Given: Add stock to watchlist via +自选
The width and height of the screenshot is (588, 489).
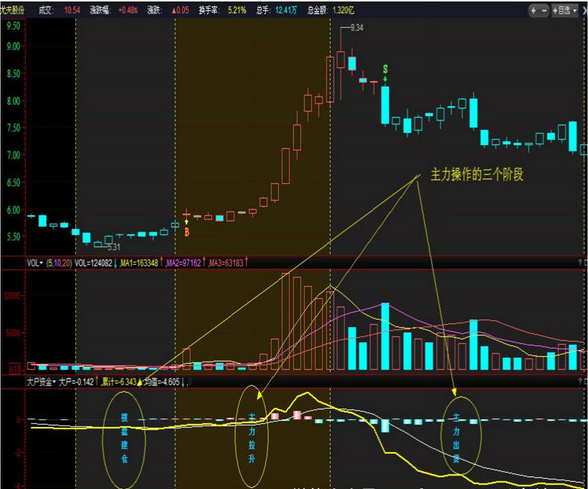Looking at the screenshot, I should [x=561, y=10].
